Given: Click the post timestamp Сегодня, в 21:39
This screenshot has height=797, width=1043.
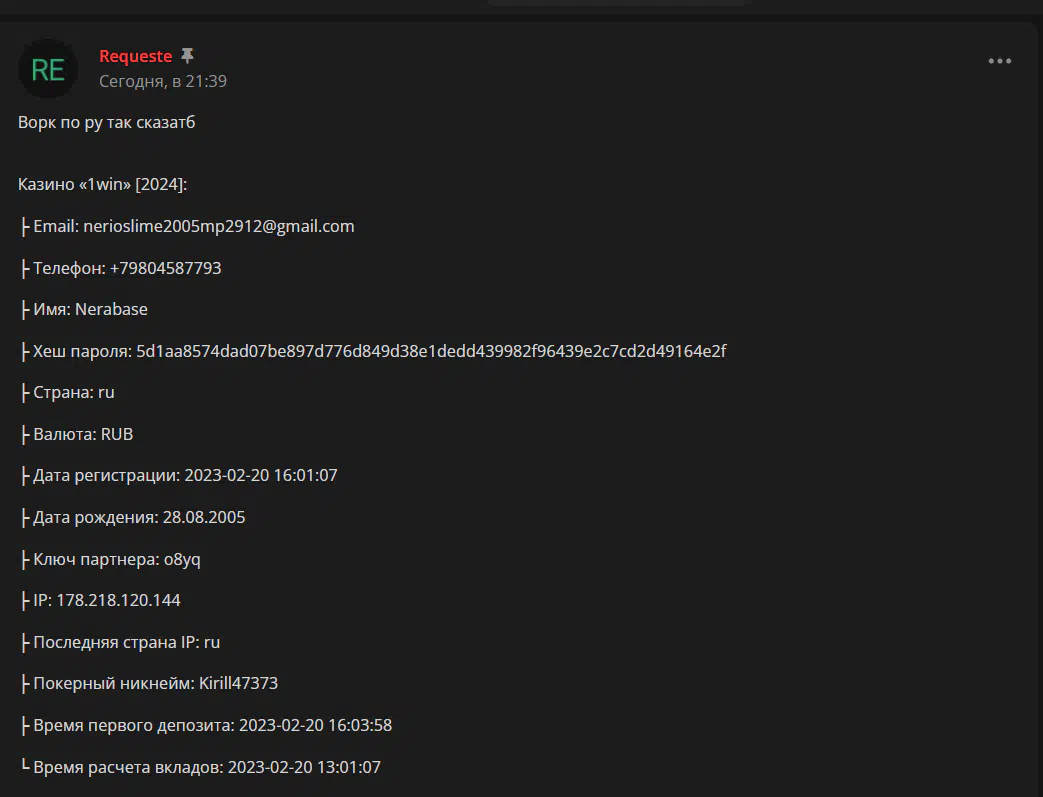Looking at the screenshot, I should [x=163, y=81].
